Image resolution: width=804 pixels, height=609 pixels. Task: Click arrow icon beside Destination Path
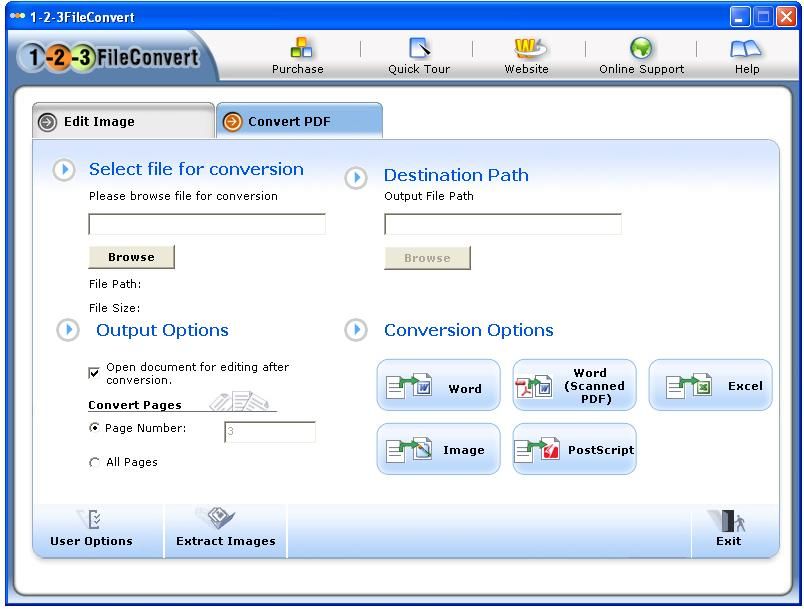coord(356,178)
